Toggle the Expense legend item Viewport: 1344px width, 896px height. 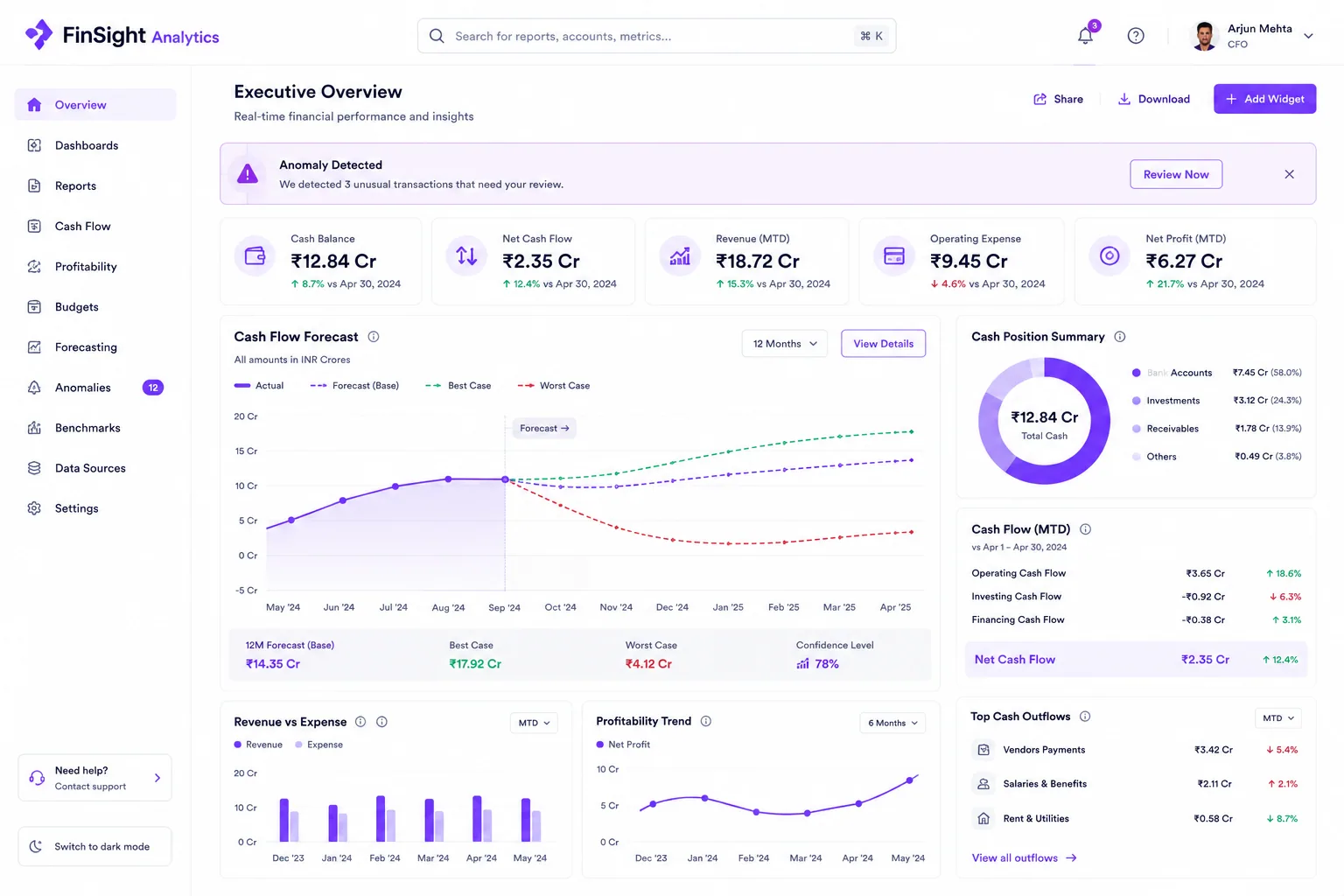(x=319, y=745)
